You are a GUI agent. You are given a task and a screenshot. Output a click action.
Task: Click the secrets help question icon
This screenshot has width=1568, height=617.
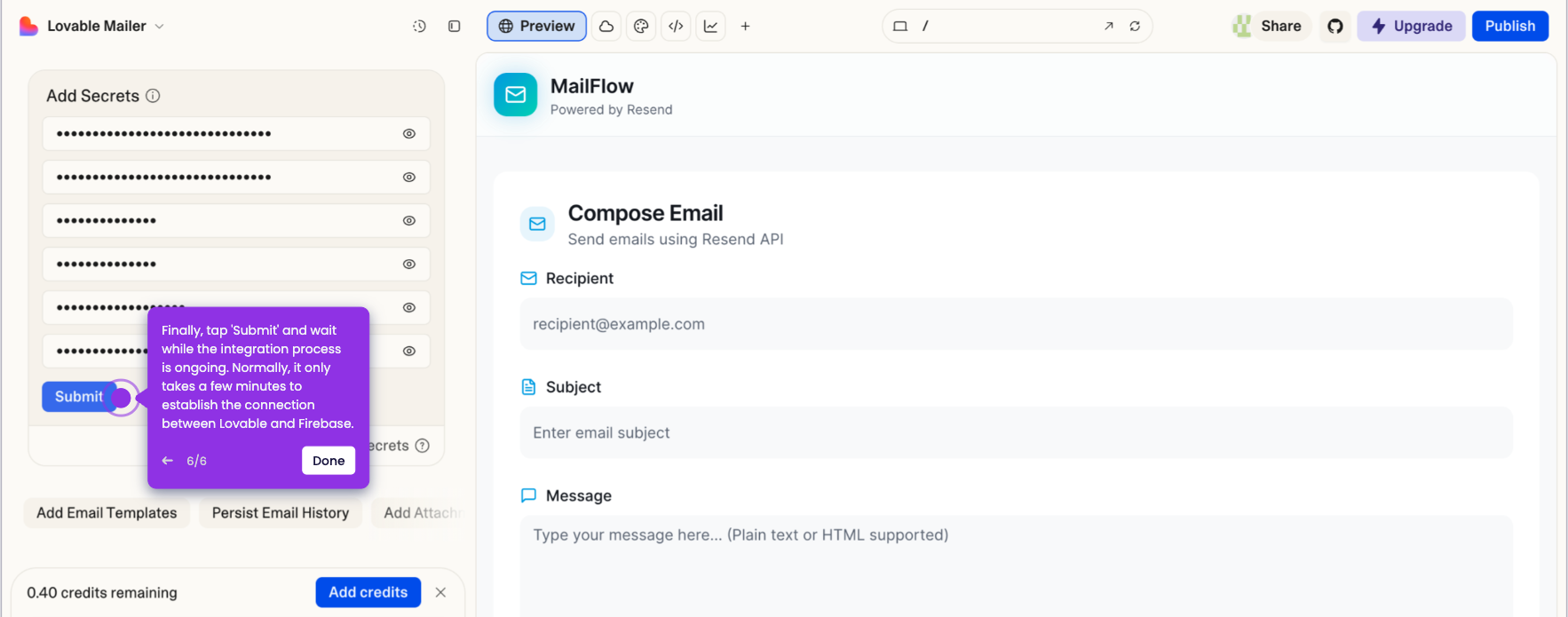(x=423, y=446)
